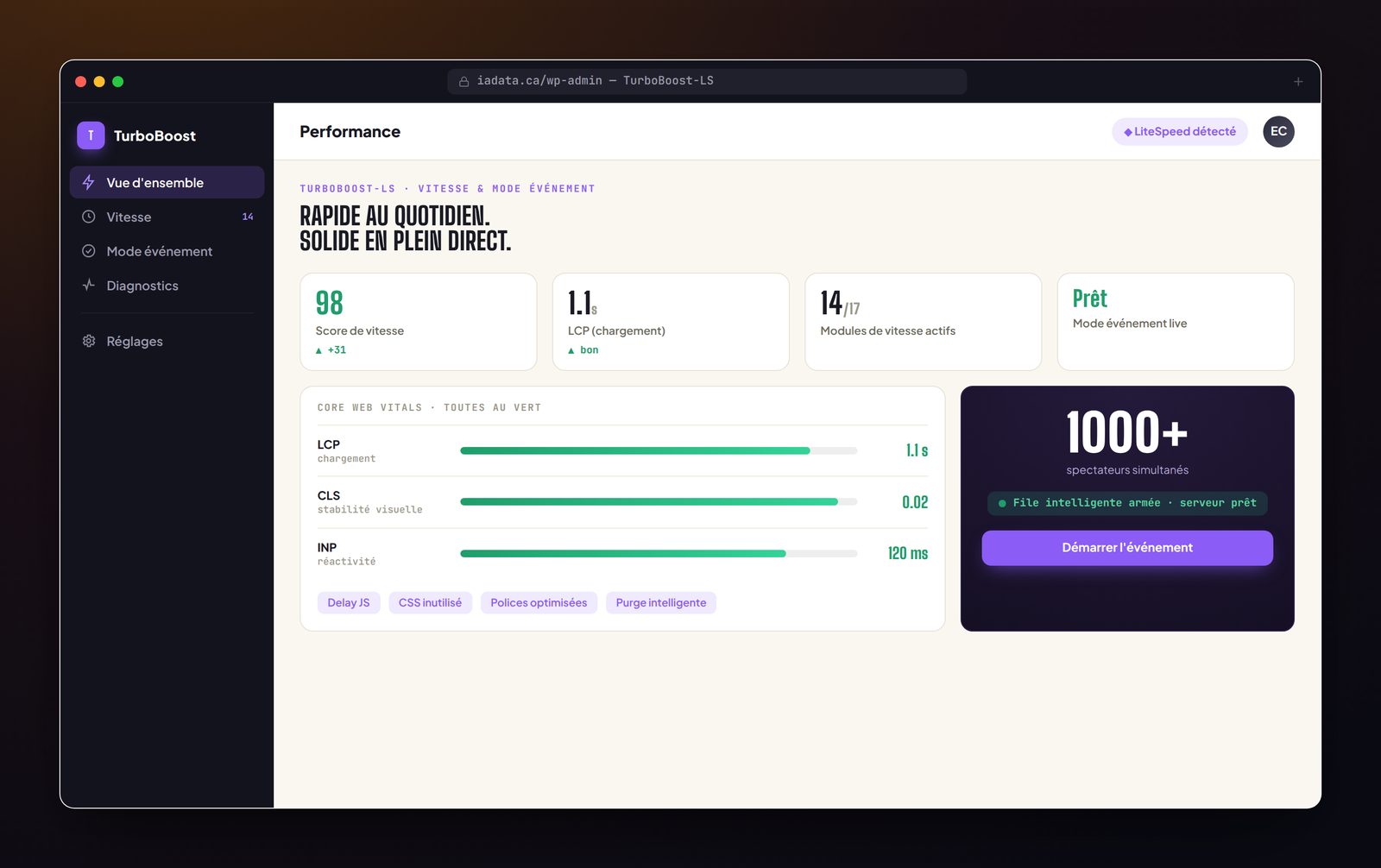1381x868 pixels.
Task: Open Réglages in the sidebar
Action: [x=167, y=341]
